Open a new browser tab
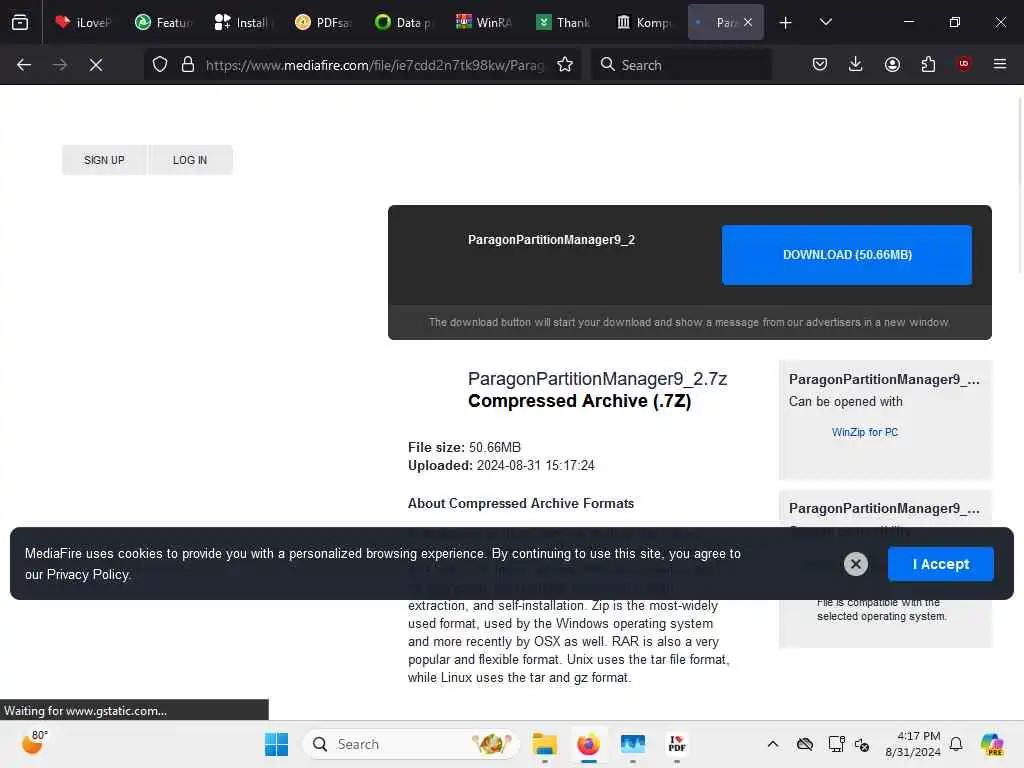This screenshot has height=768, width=1024. 785,23
